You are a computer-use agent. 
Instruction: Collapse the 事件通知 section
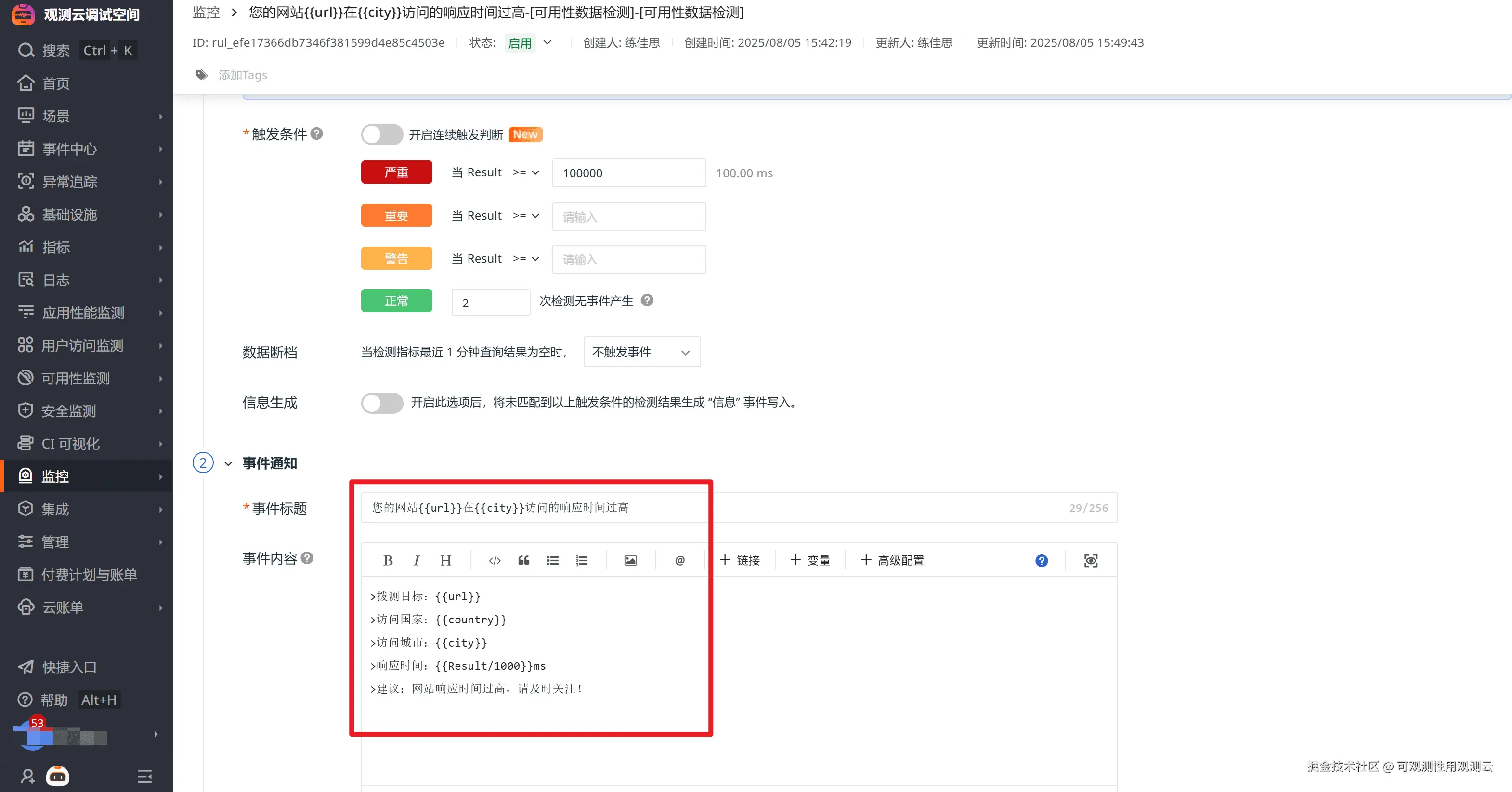click(228, 464)
